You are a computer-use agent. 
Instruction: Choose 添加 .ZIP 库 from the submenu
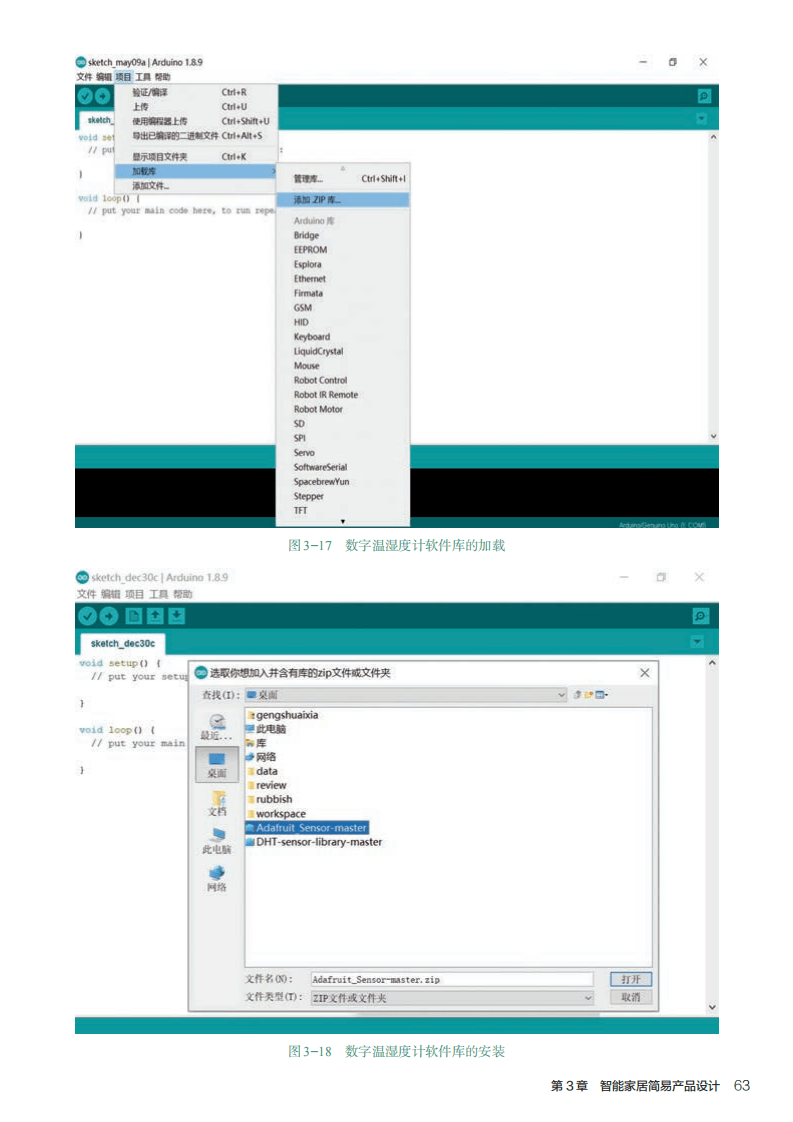tap(317, 200)
